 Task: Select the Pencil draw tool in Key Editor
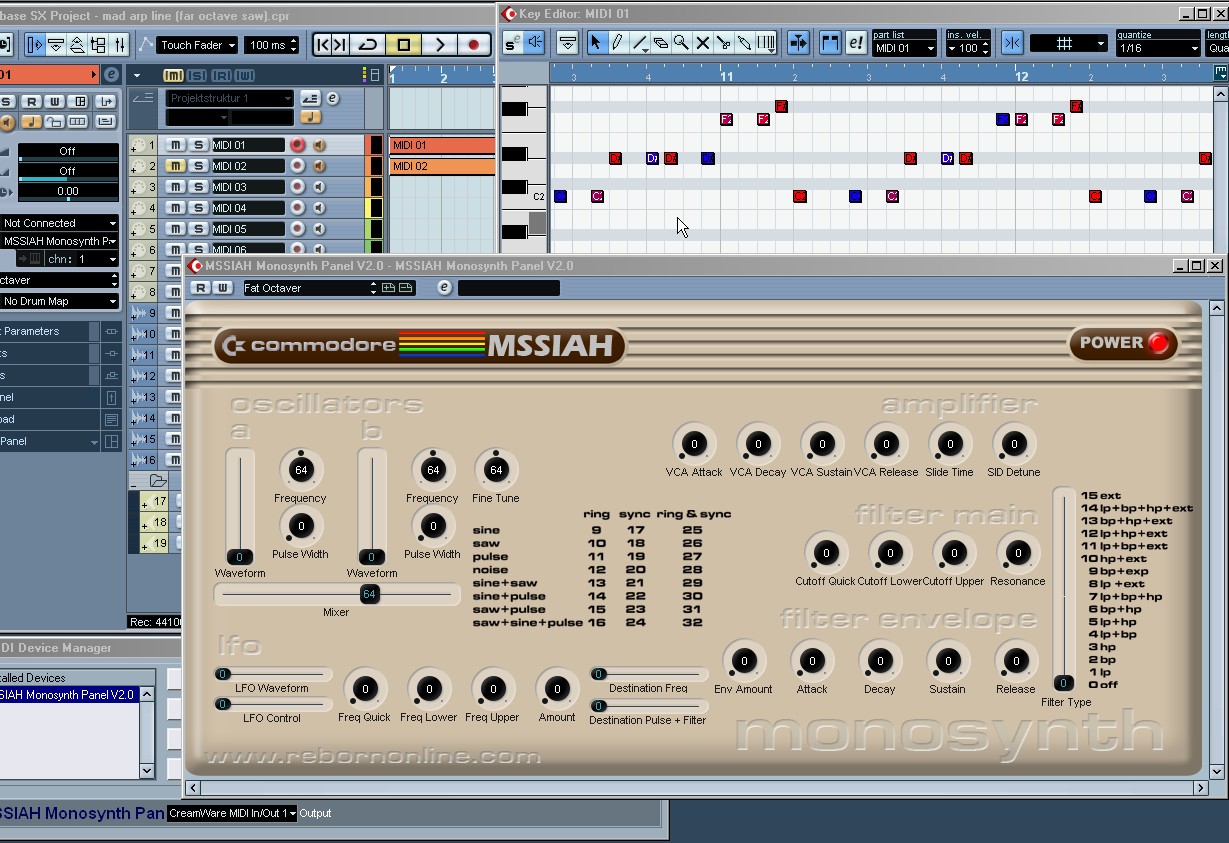tap(618, 43)
